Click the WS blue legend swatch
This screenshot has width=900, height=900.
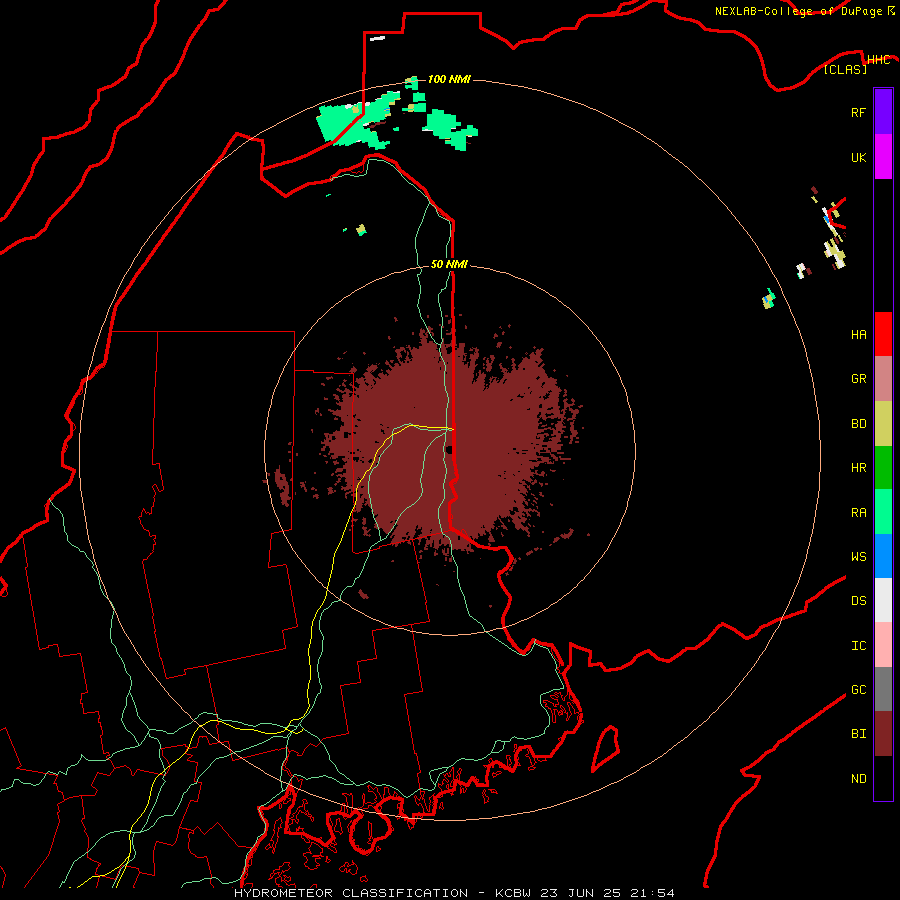click(x=883, y=556)
